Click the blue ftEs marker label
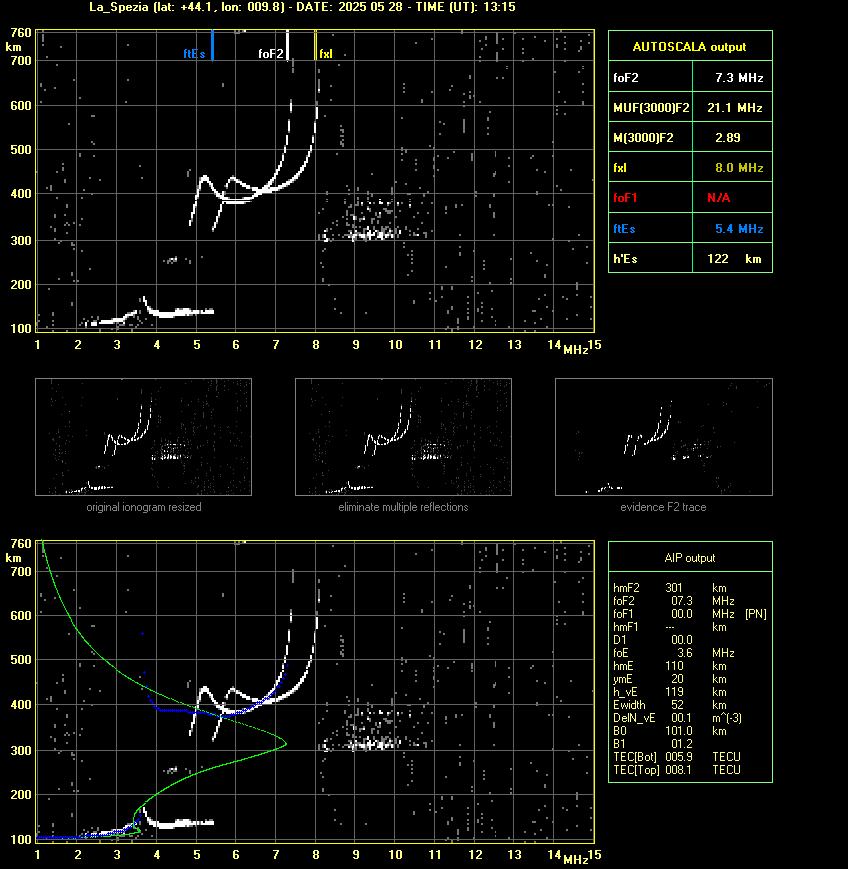This screenshot has height=869, width=848. pos(194,54)
